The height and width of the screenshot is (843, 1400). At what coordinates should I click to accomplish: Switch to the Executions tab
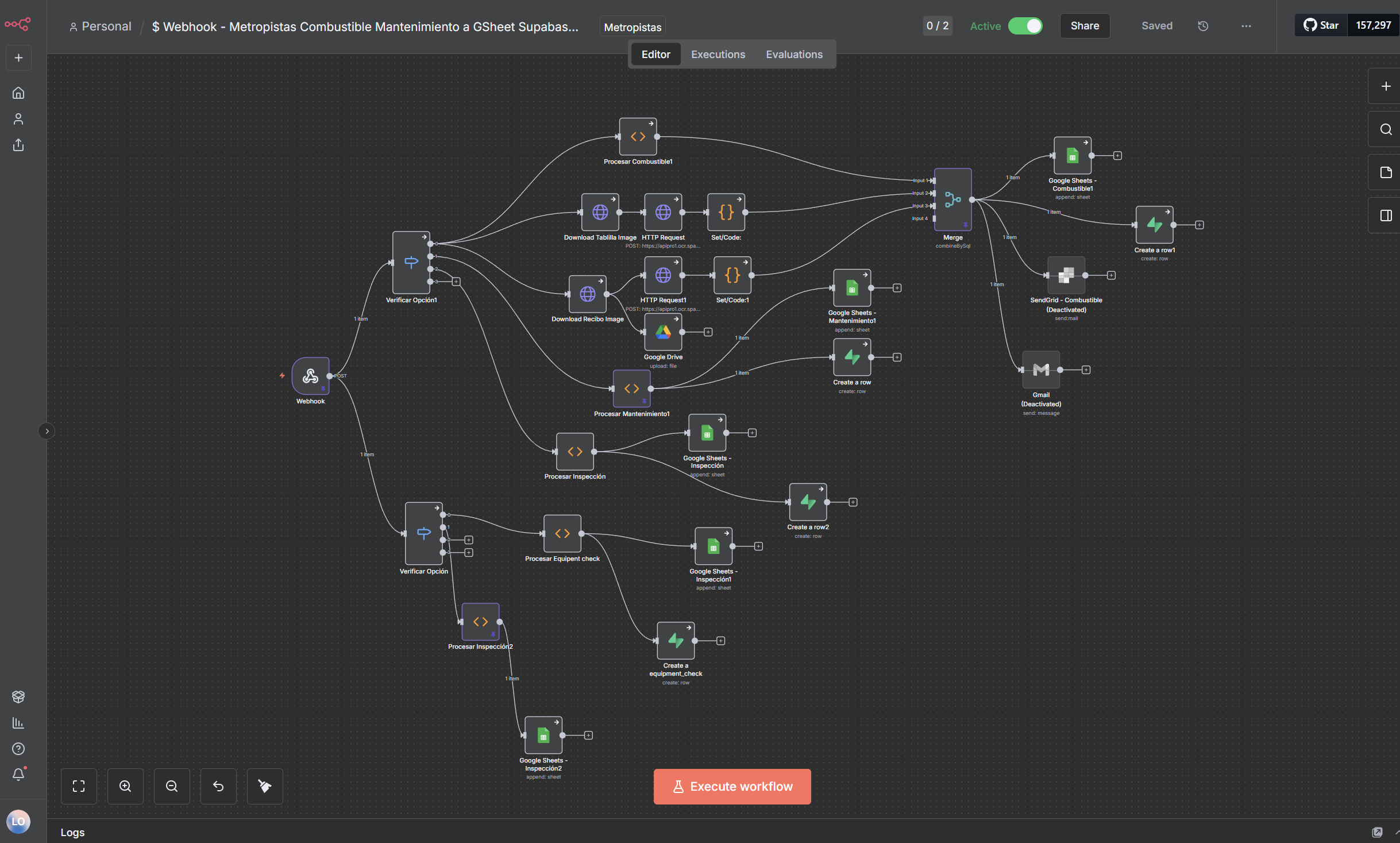(x=718, y=55)
